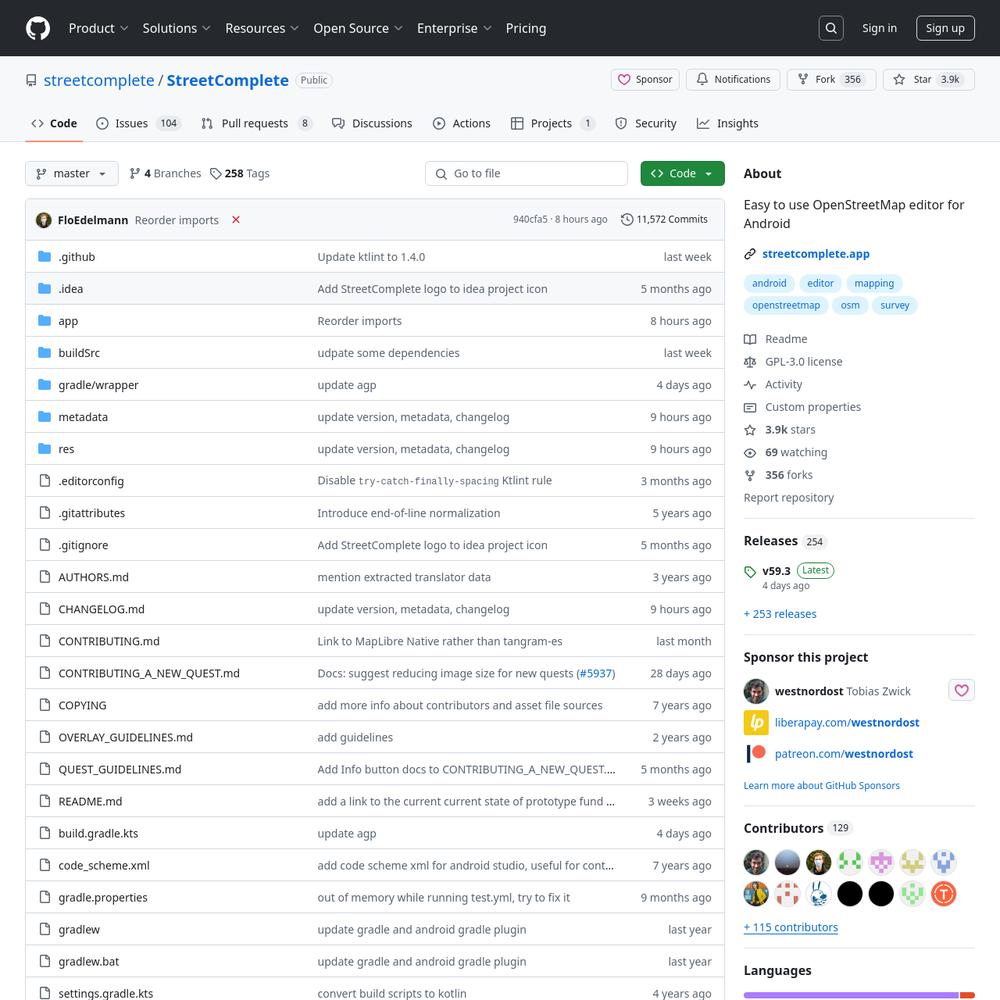Screen dimensions: 1000x1000
Task: Select the Code tab
Action: click(54, 123)
